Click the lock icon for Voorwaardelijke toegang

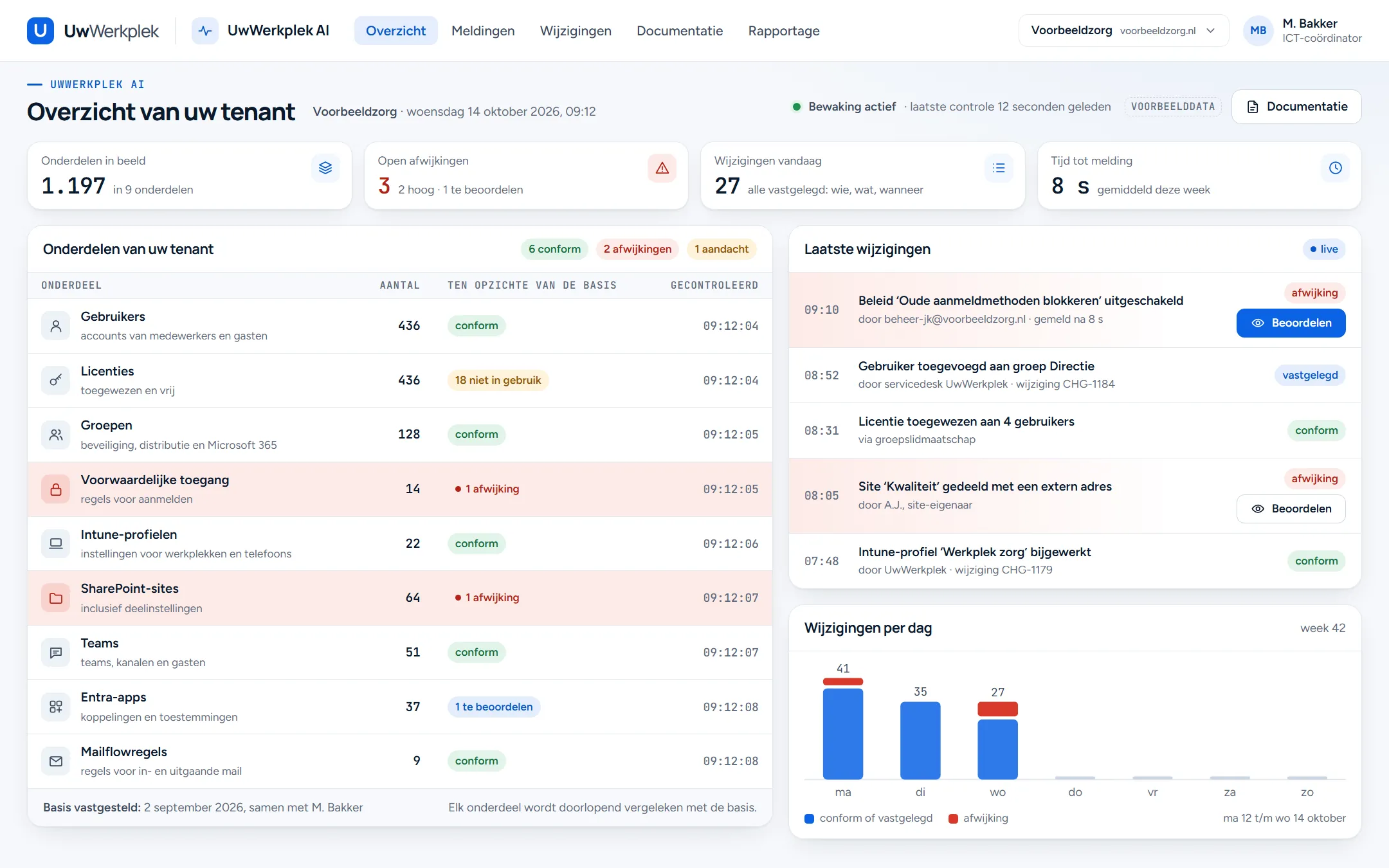(x=56, y=489)
